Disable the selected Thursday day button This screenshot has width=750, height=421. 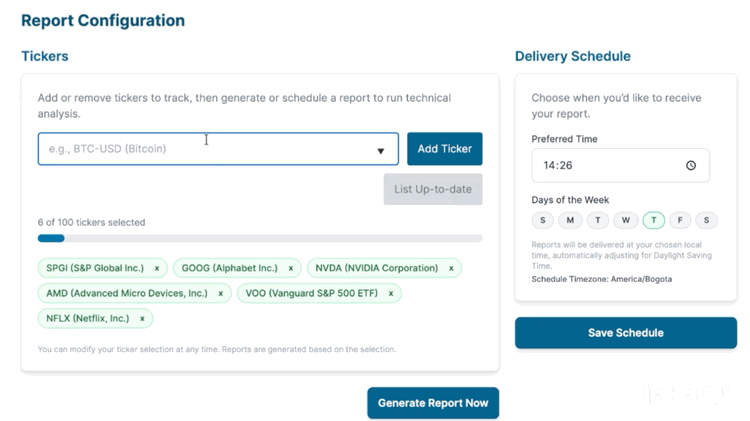pos(653,220)
